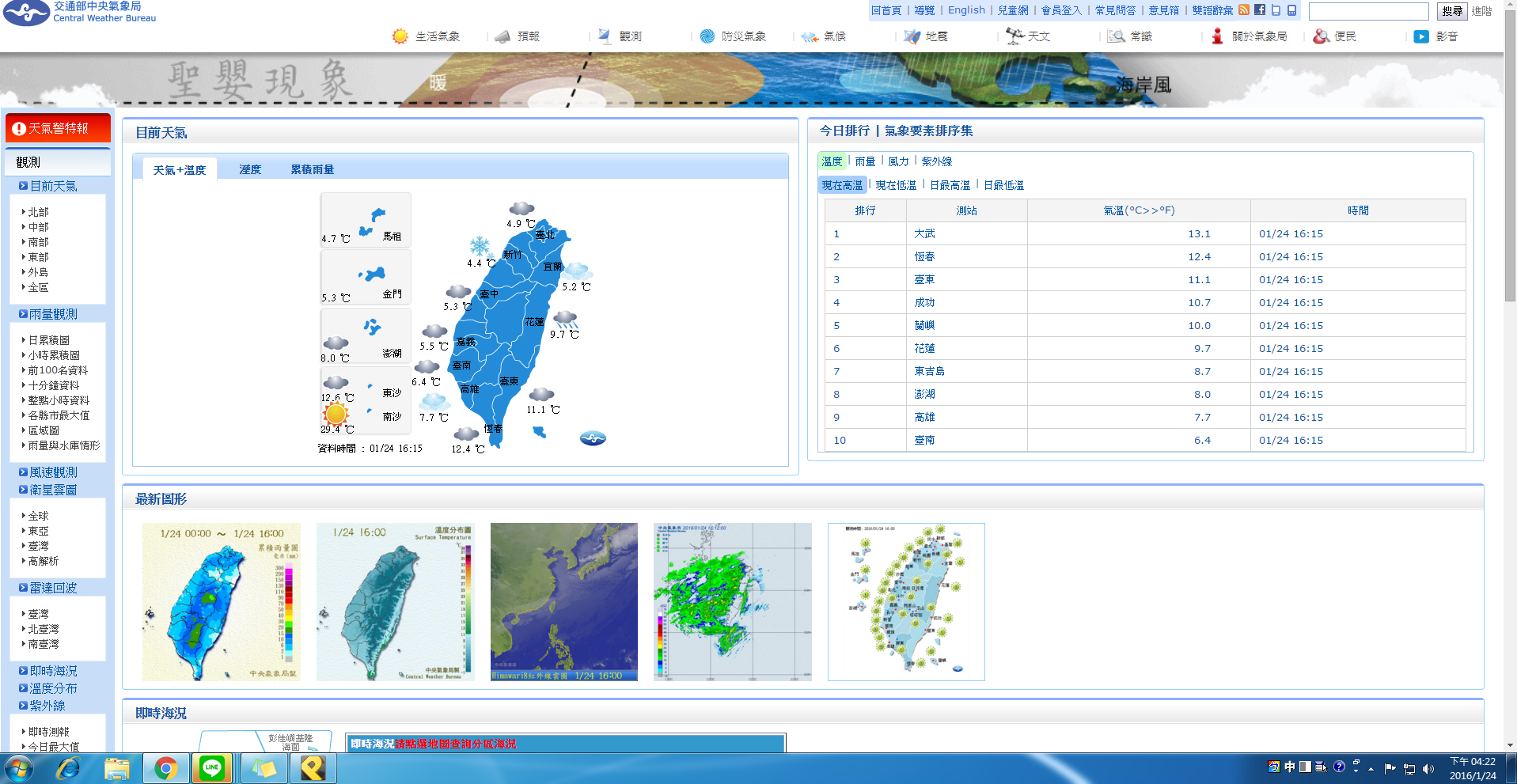Click 進階 advanced search link
The image size is (1517, 784).
pos(1481,11)
